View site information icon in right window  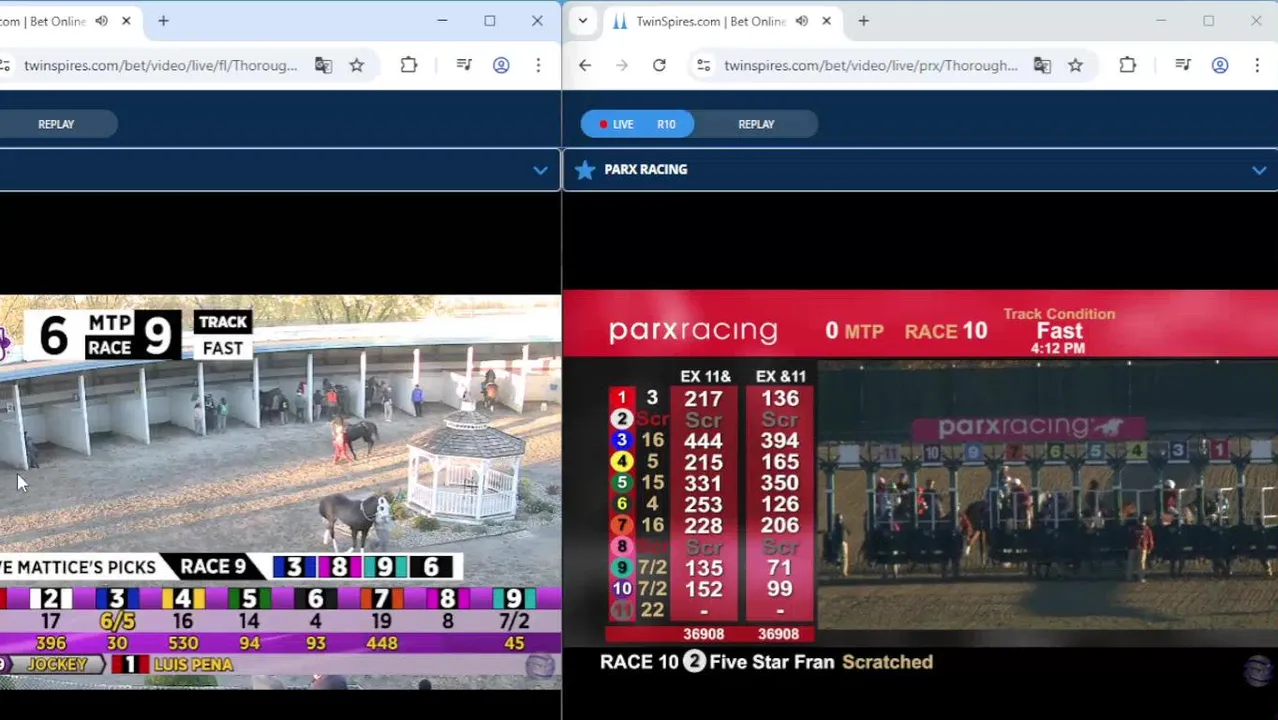pos(704,65)
